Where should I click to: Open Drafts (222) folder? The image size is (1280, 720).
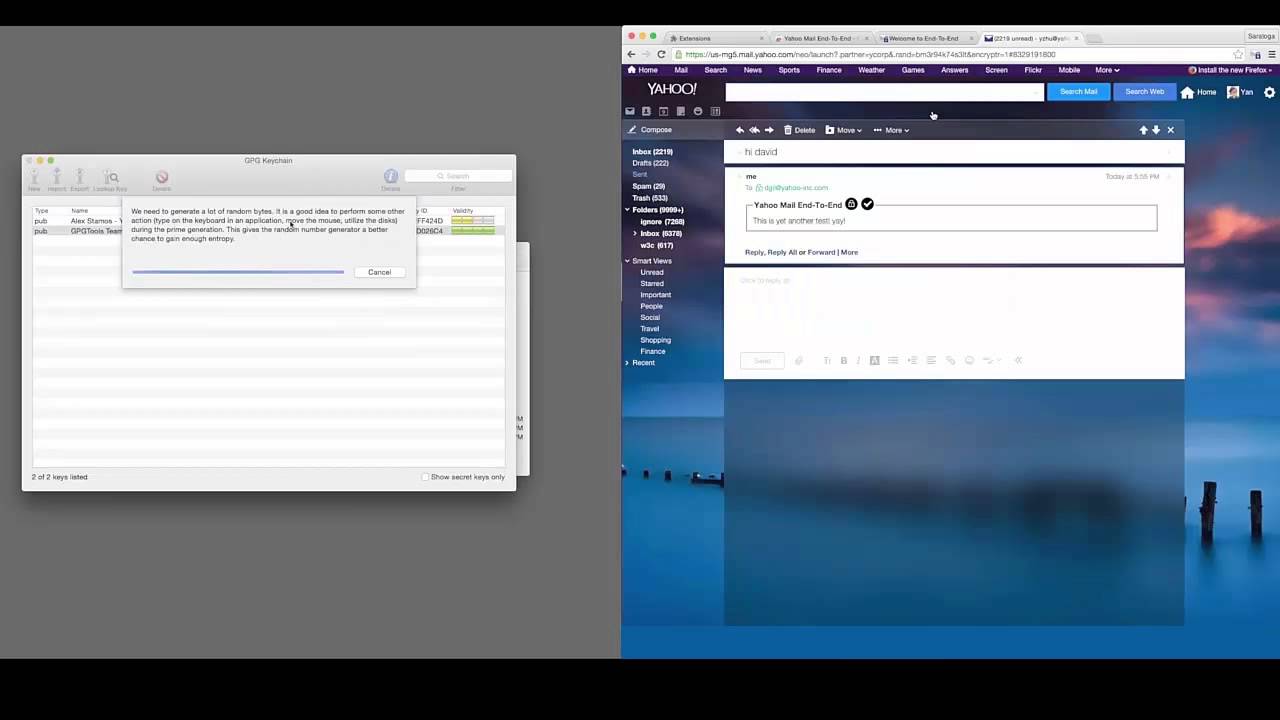(x=650, y=163)
